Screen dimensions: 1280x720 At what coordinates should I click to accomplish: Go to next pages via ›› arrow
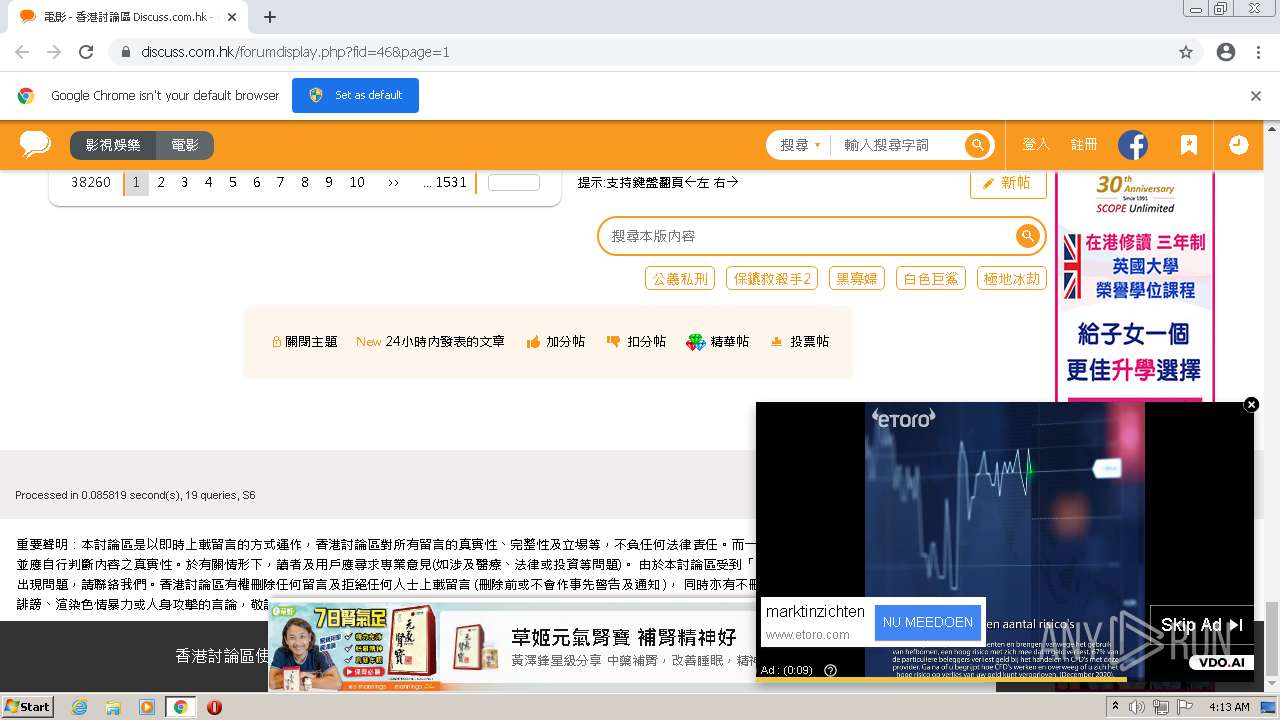(393, 183)
